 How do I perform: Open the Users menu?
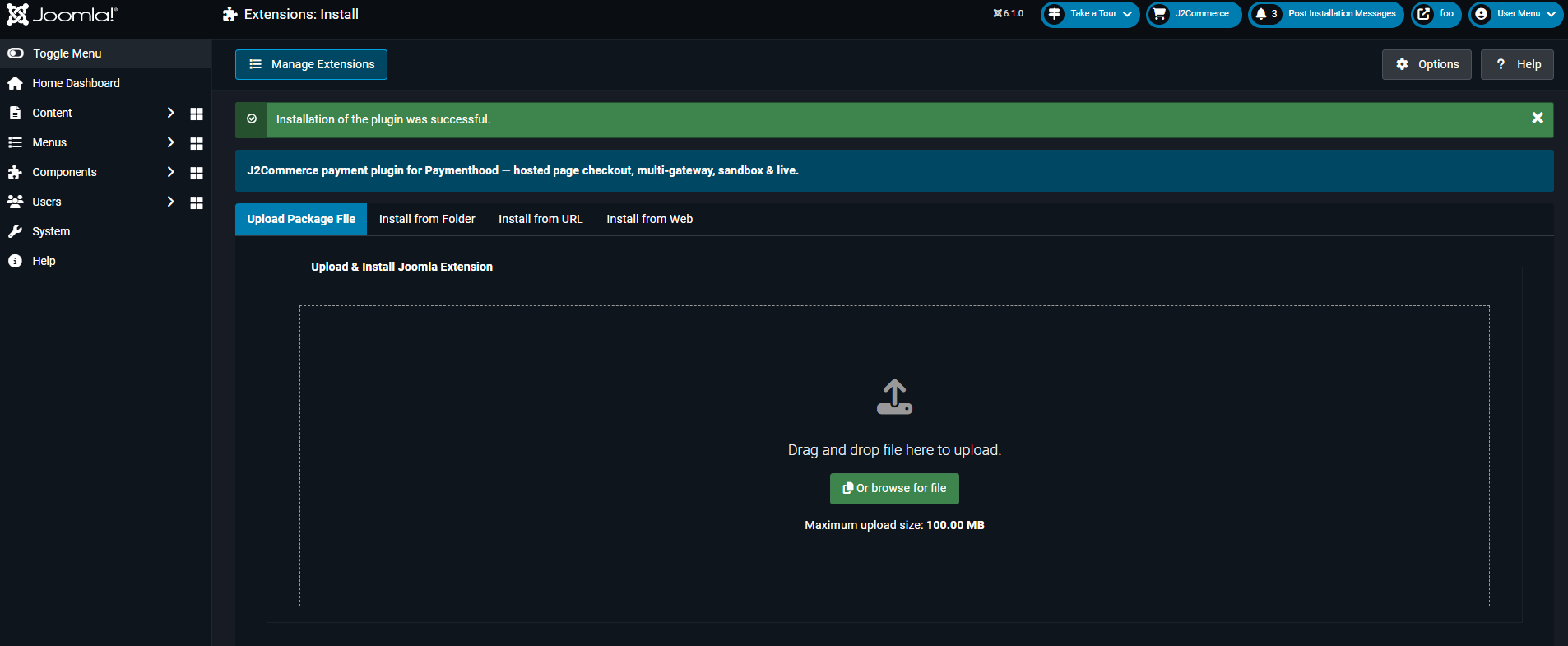[47, 202]
